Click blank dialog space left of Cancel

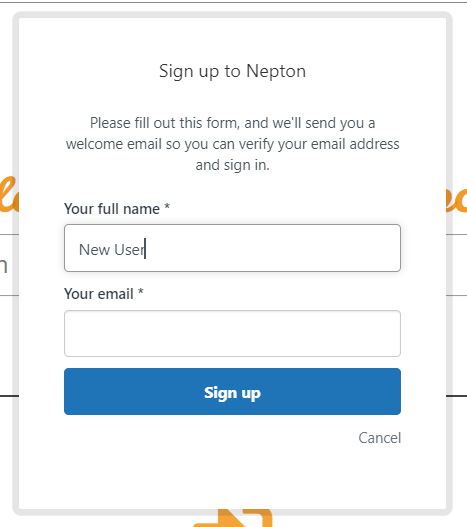click(x=208, y=438)
